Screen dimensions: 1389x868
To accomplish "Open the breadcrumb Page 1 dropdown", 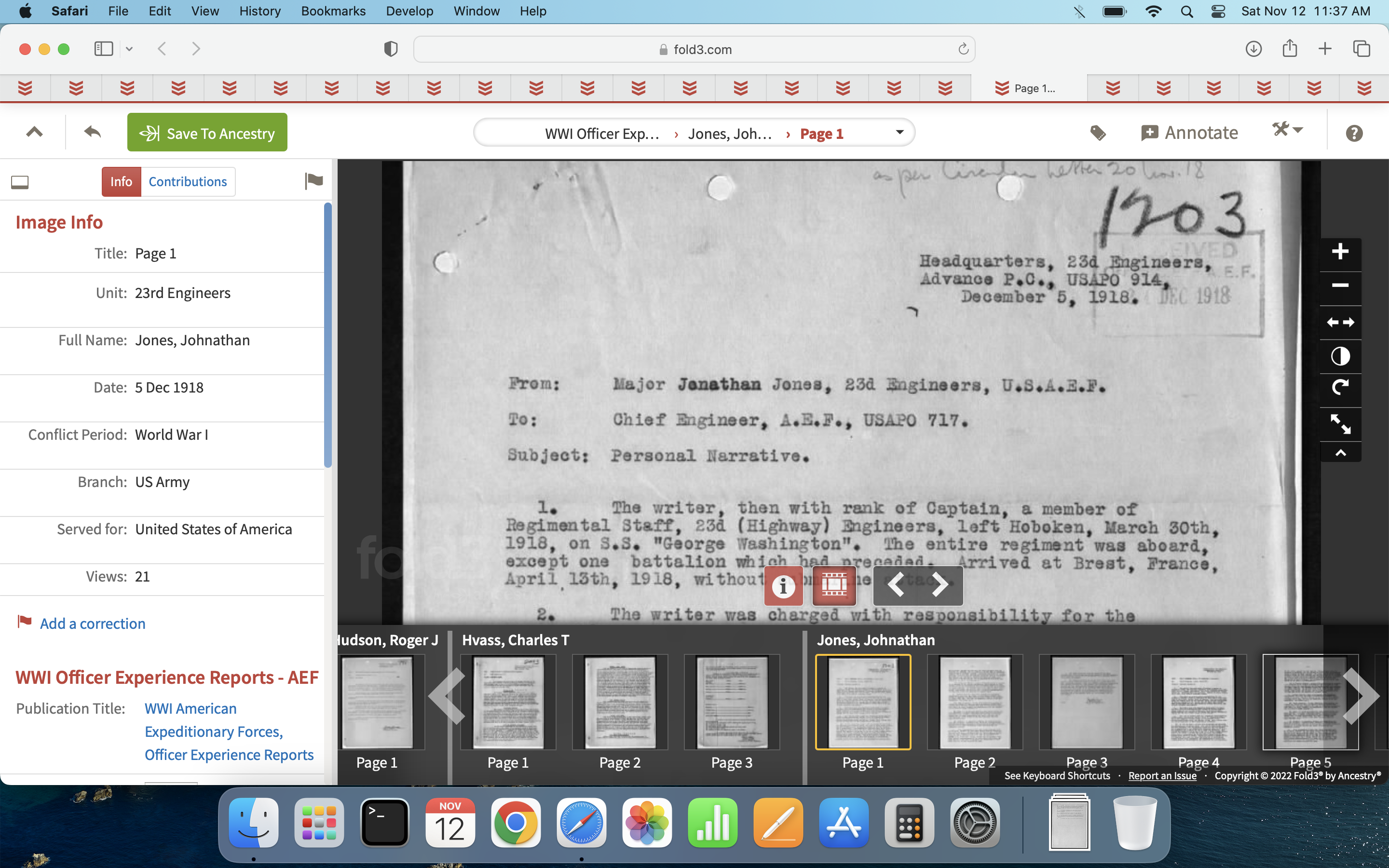I will pos(899,133).
